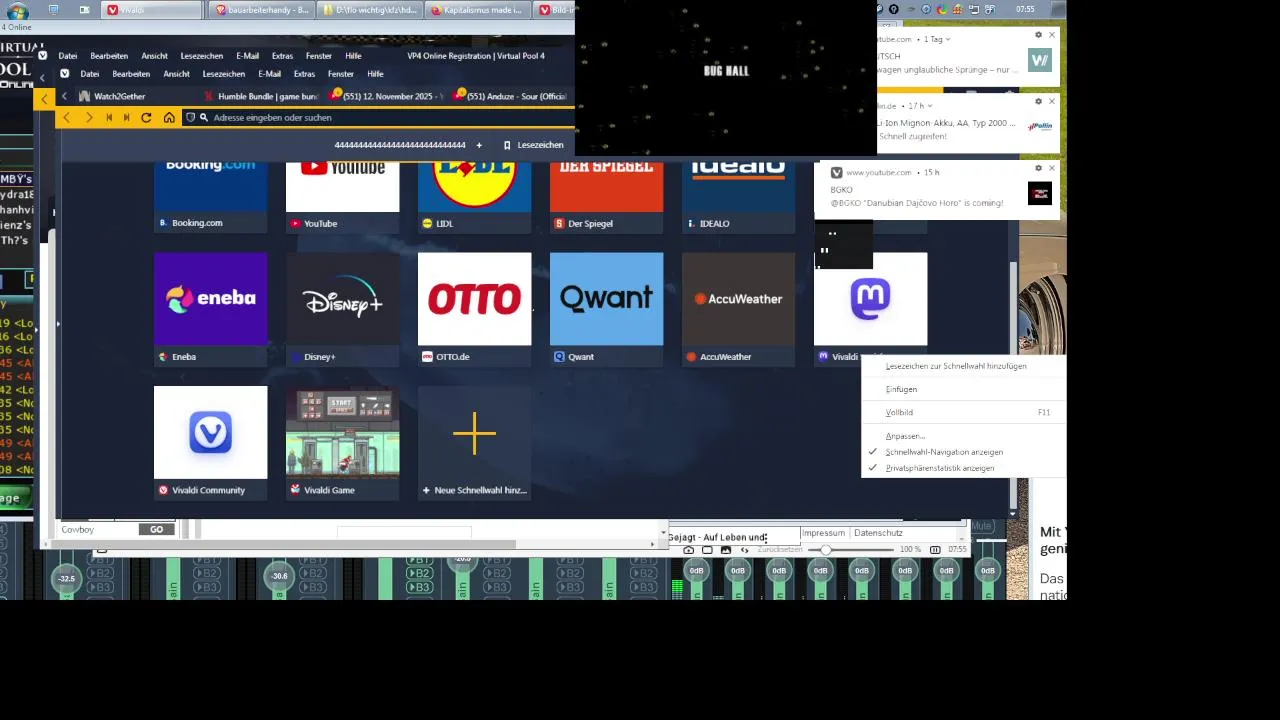Switch to the Watch2Gether tab
Screen dimensions: 1280x720
point(134,97)
